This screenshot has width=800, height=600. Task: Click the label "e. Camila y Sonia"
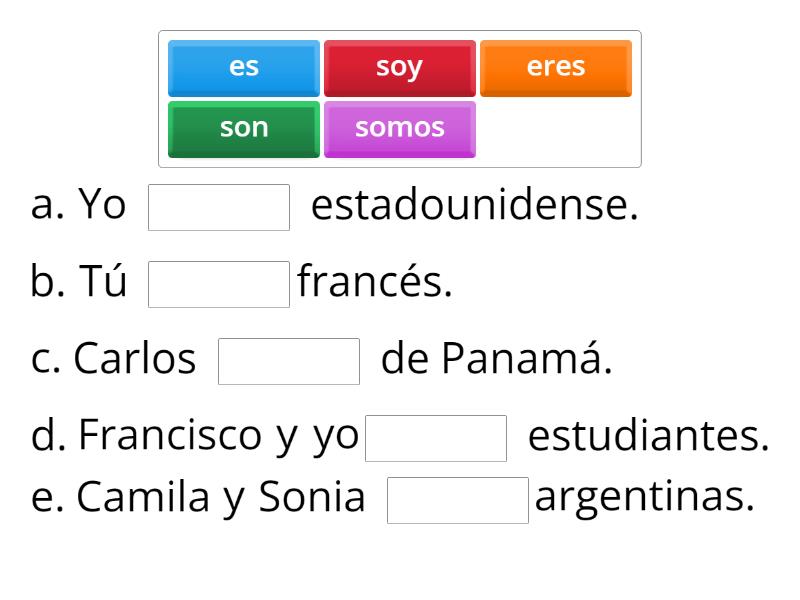point(200,496)
